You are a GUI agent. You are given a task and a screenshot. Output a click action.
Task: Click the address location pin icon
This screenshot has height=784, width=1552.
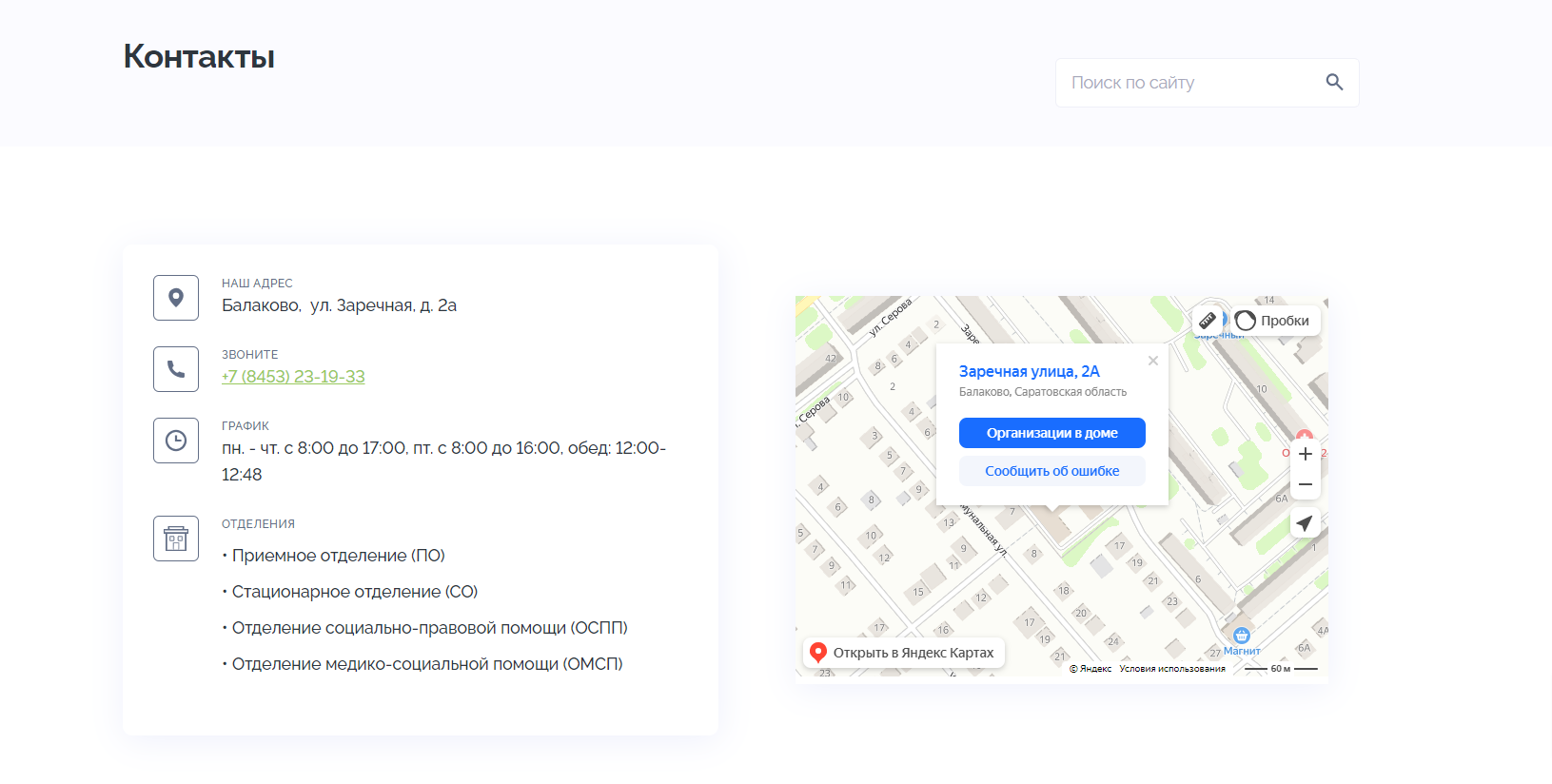pyautogui.click(x=176, y=298)
